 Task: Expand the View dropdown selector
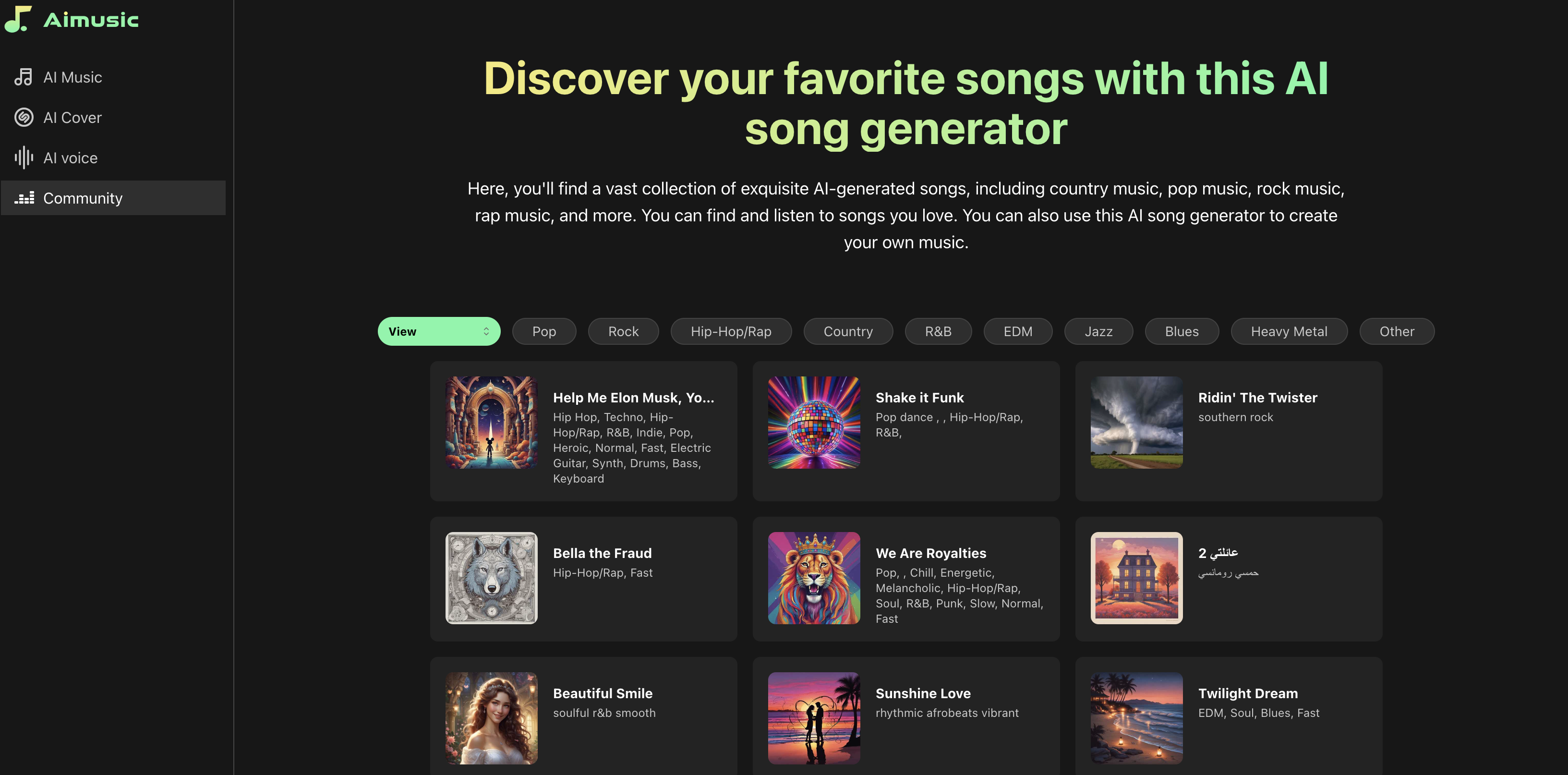click(438, 331)
